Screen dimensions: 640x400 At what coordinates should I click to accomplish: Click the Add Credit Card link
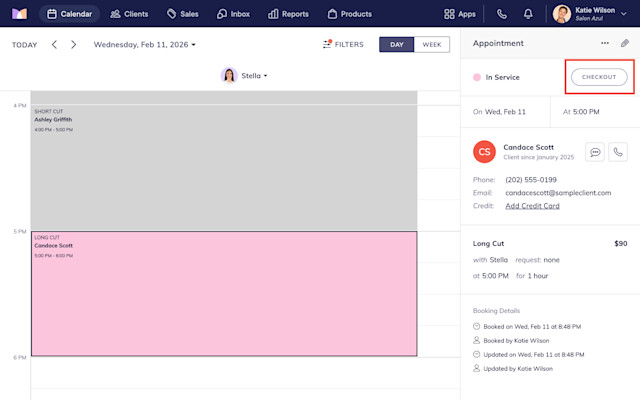point(532,206)
